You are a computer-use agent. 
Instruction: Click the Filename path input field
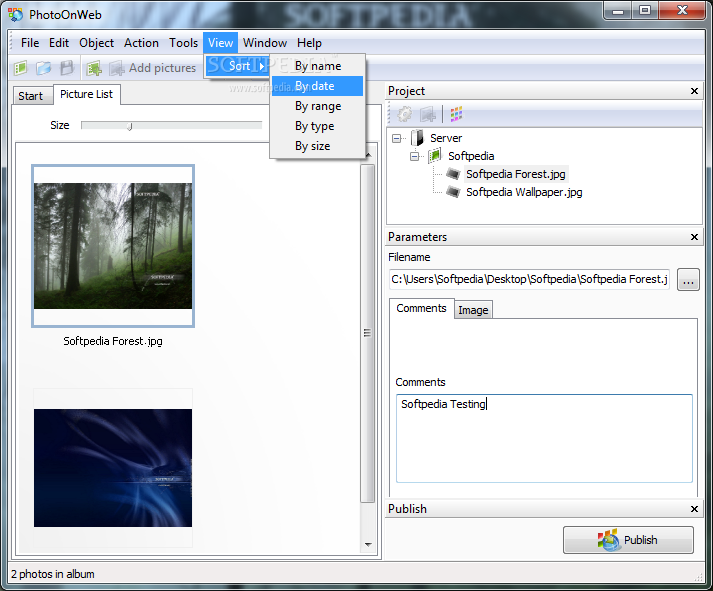click(x=529, y=279)
